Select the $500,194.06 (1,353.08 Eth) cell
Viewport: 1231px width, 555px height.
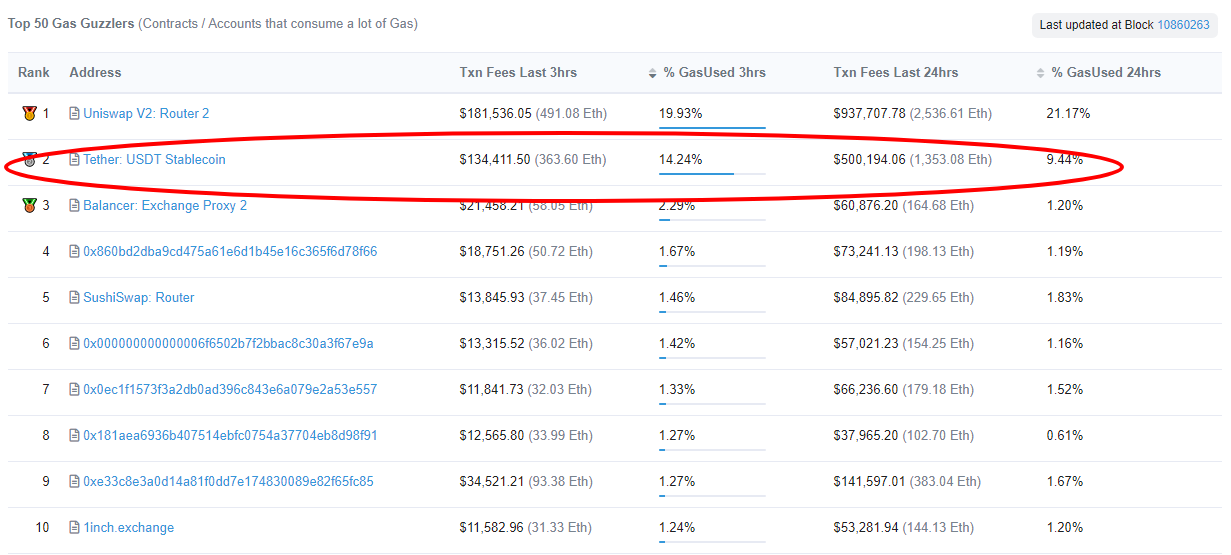point(913,159)
